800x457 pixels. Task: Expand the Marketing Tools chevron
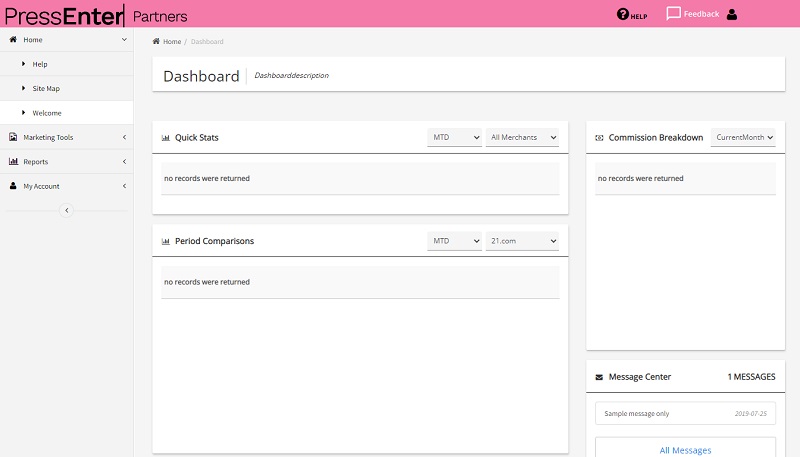[x=124, y=137]
